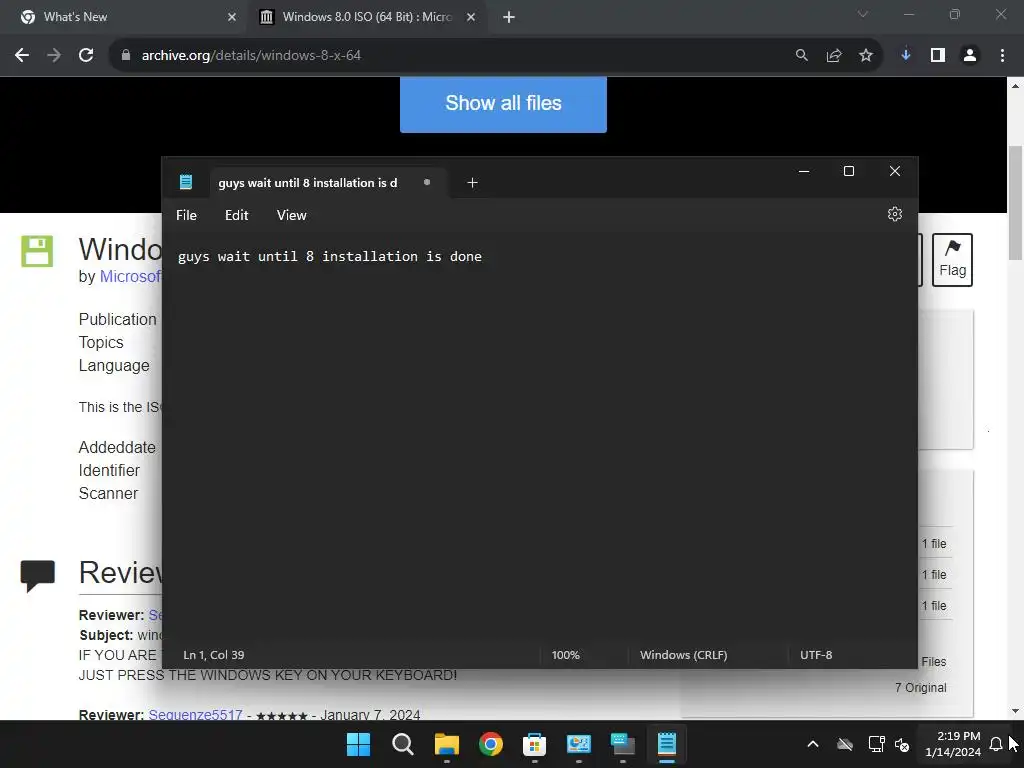Viewport: 1024px width, 768px height.
Task: Click the UTF-8 encoding status
Action: click(816, 655)
